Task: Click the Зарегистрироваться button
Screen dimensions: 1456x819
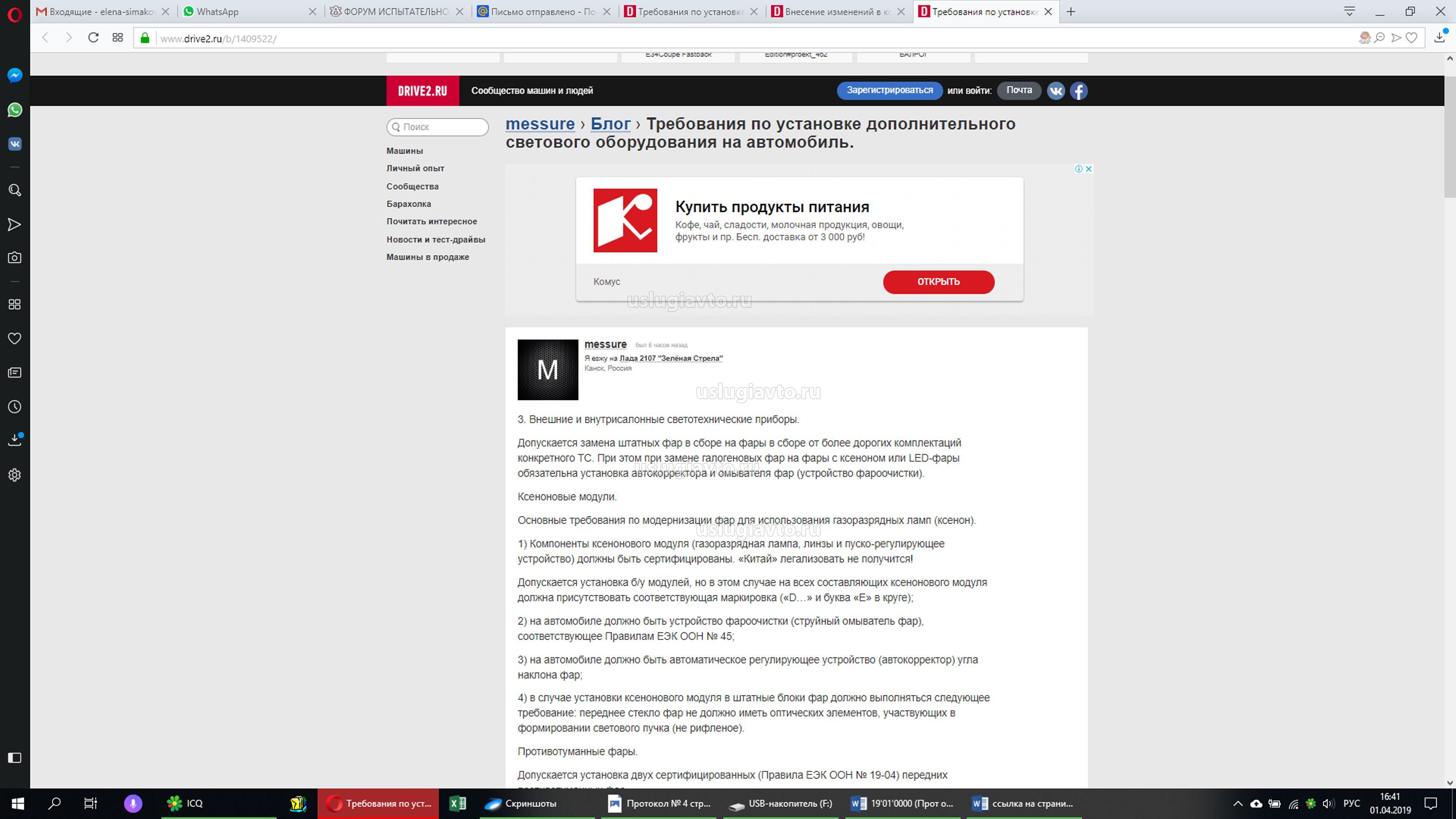Action: [889, 91]
